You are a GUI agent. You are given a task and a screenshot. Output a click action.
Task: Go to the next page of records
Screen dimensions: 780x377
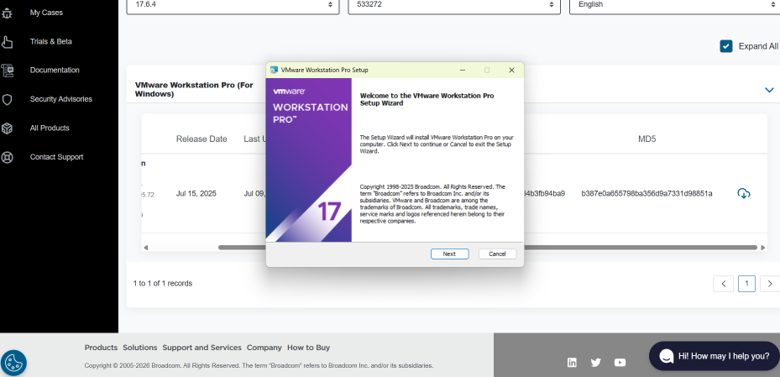tap(770, 283)
